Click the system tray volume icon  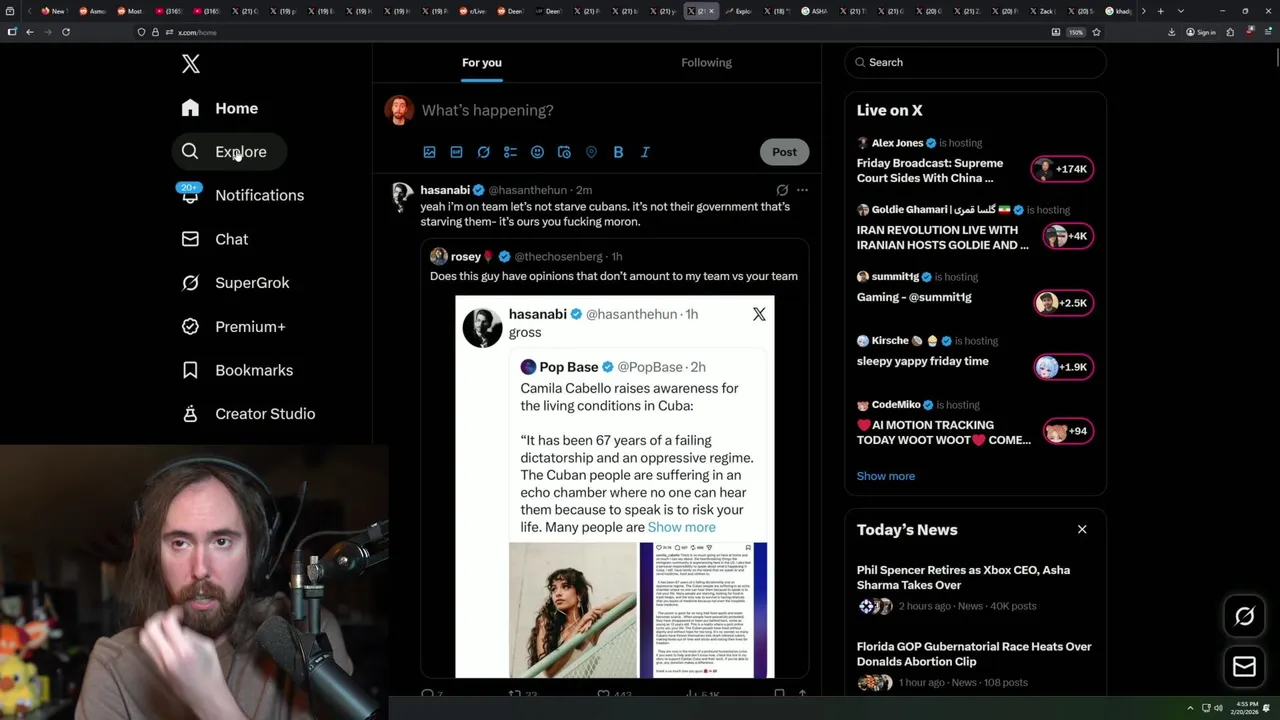[x=1217, y=708]
